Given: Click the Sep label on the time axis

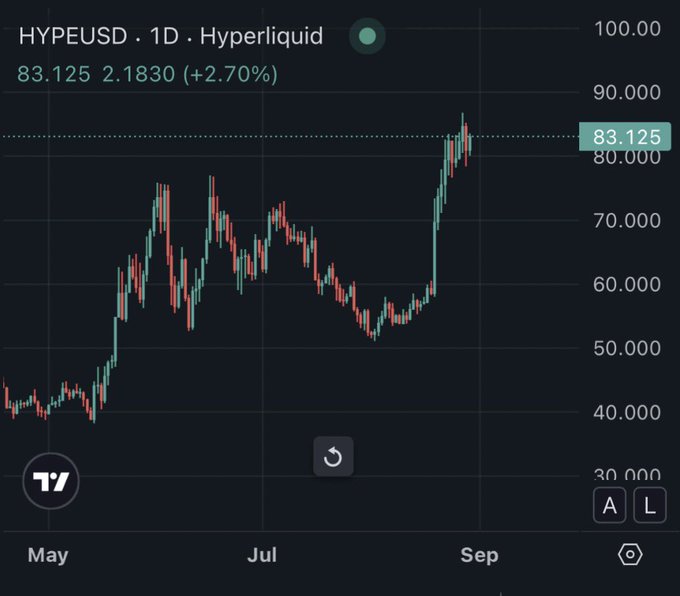Looking at the screenshot, I should (x=479, y=555).
